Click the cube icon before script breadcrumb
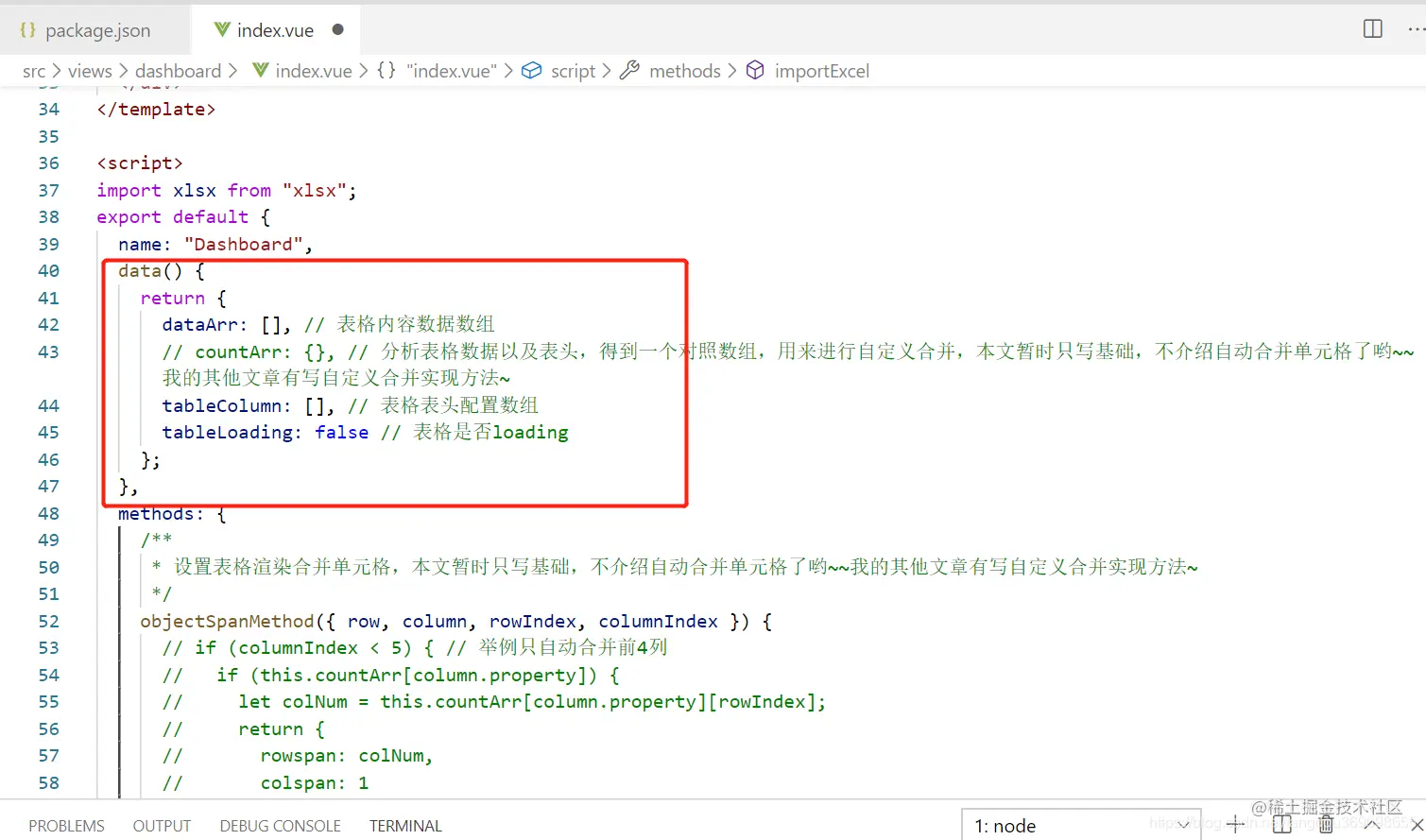The width and height of the screenshot is (1426, 840). tap(532, 70)
